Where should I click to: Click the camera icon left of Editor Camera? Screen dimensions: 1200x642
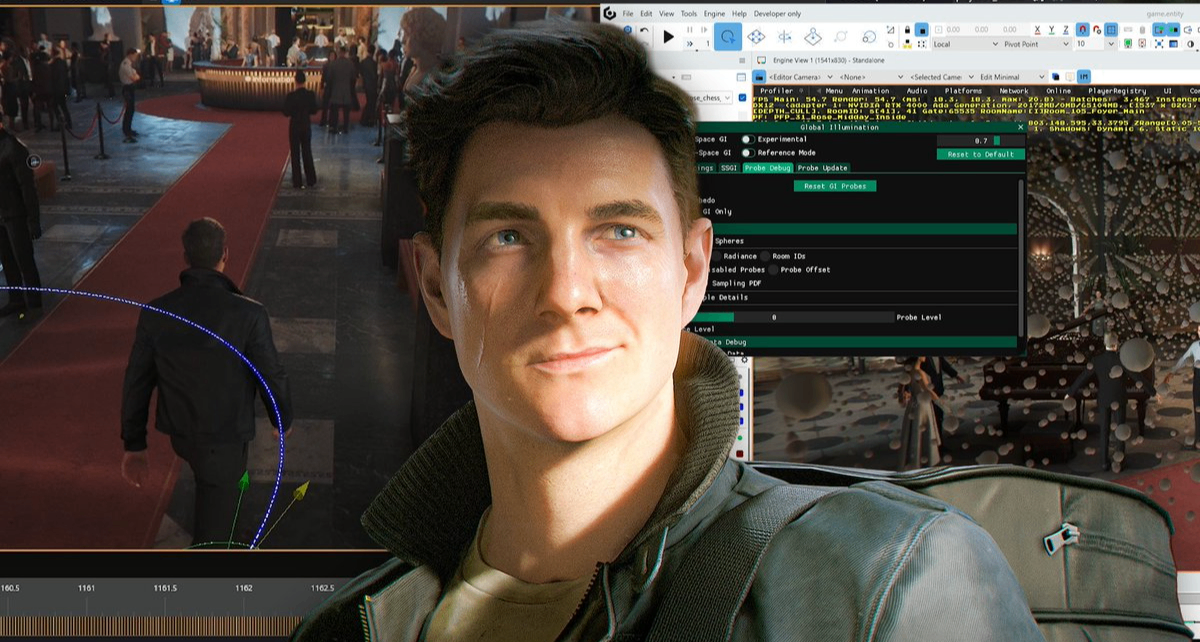(759, 77)
